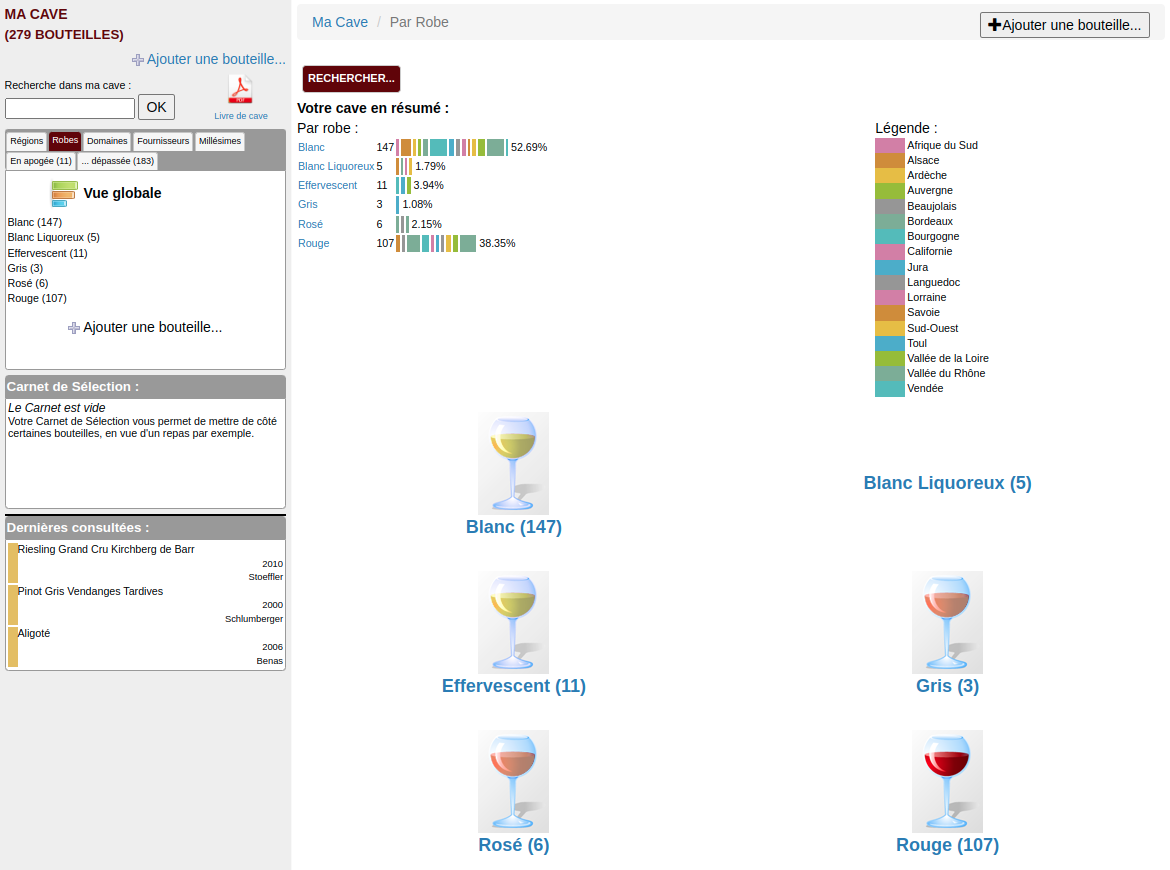
Task: Focus the cave search text field
Action: 70,108
